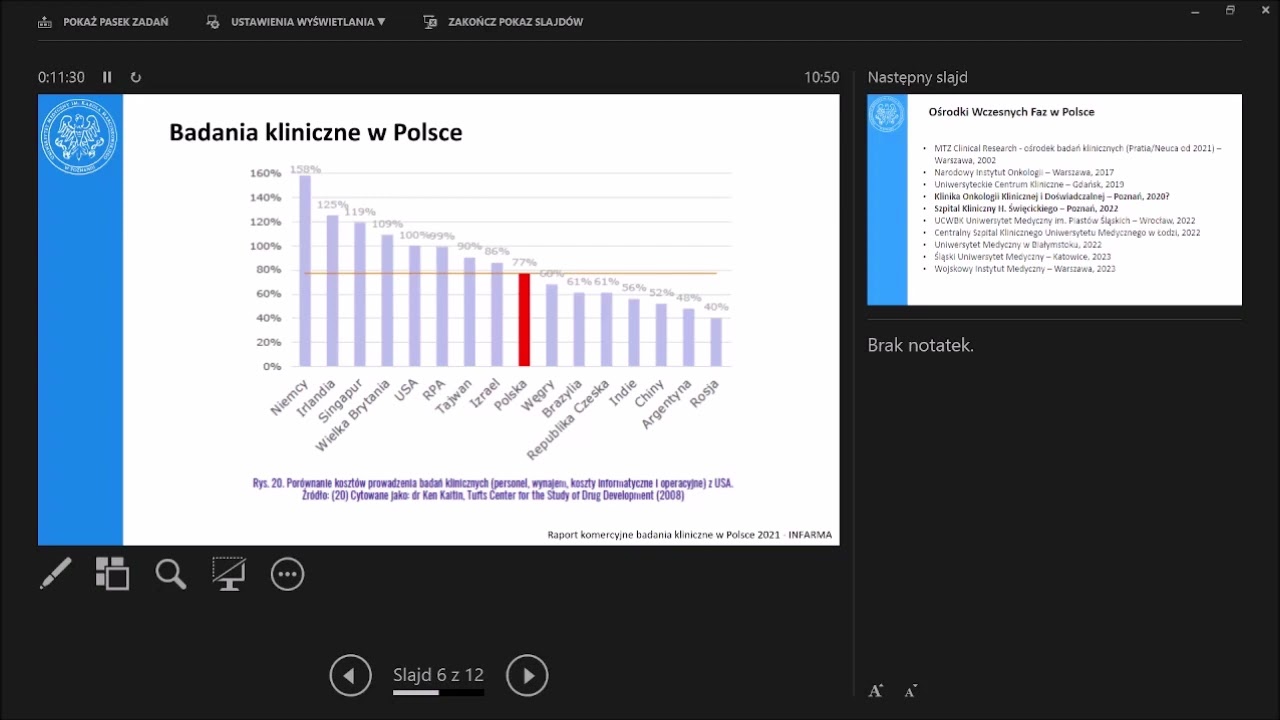Click the display settings monitor icon
1280x720 pixels.
click(x=213, y=22)
